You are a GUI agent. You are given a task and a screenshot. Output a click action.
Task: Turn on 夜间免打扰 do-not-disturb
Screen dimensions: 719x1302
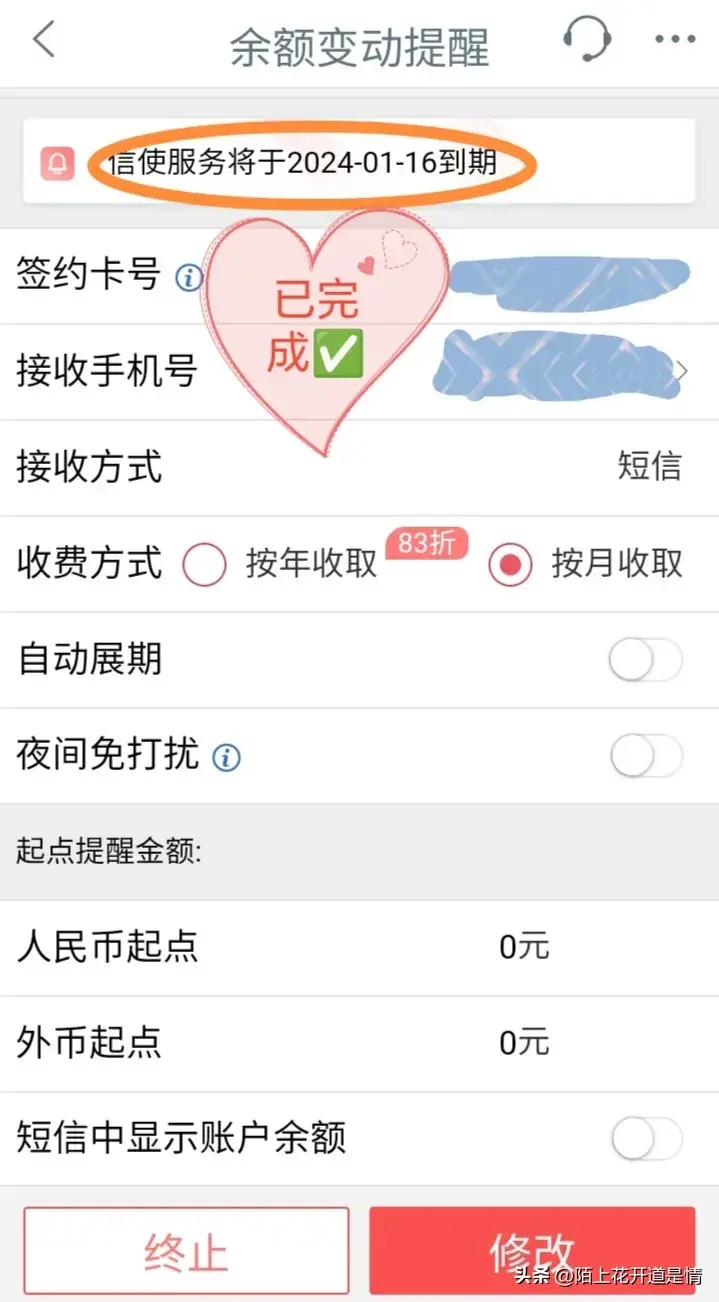pyautogui.click(x=644, y=757)
